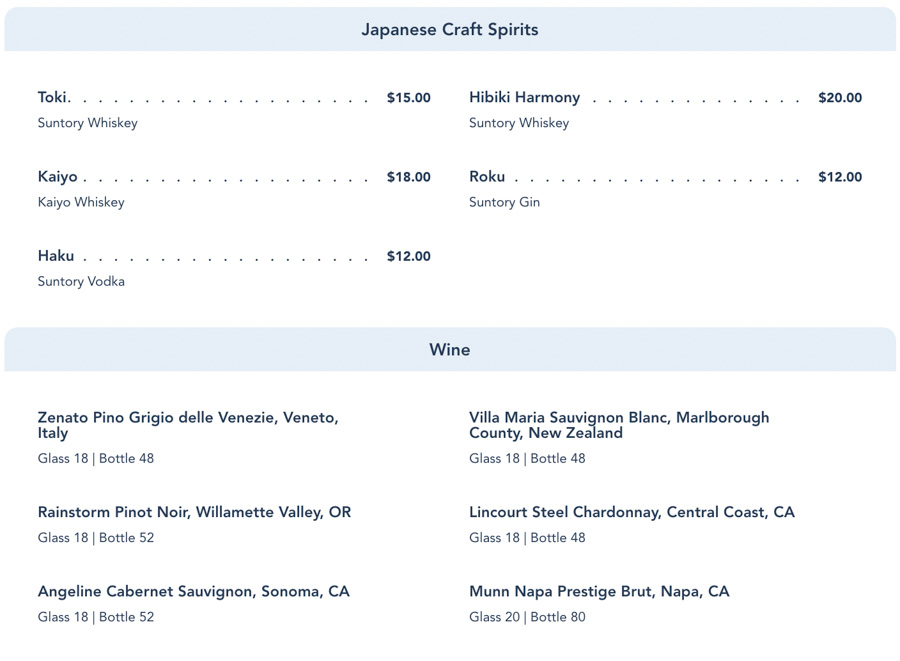Click the Suntory Vodka description text
Image resolution: width=900 pixels, height=661 pixels.
[81, 281]
